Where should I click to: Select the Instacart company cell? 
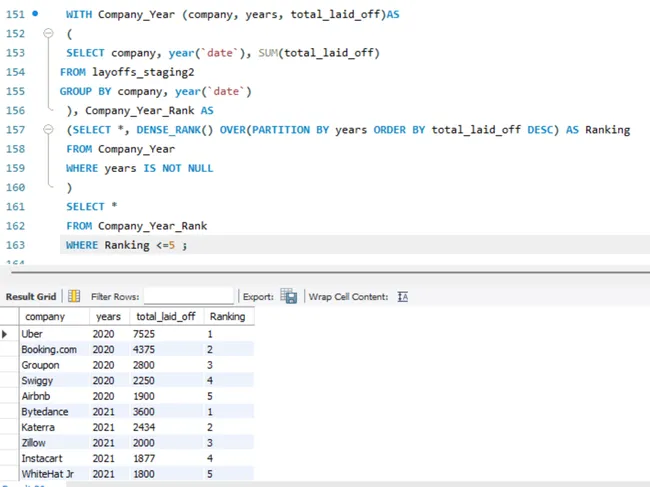[54, 458]
